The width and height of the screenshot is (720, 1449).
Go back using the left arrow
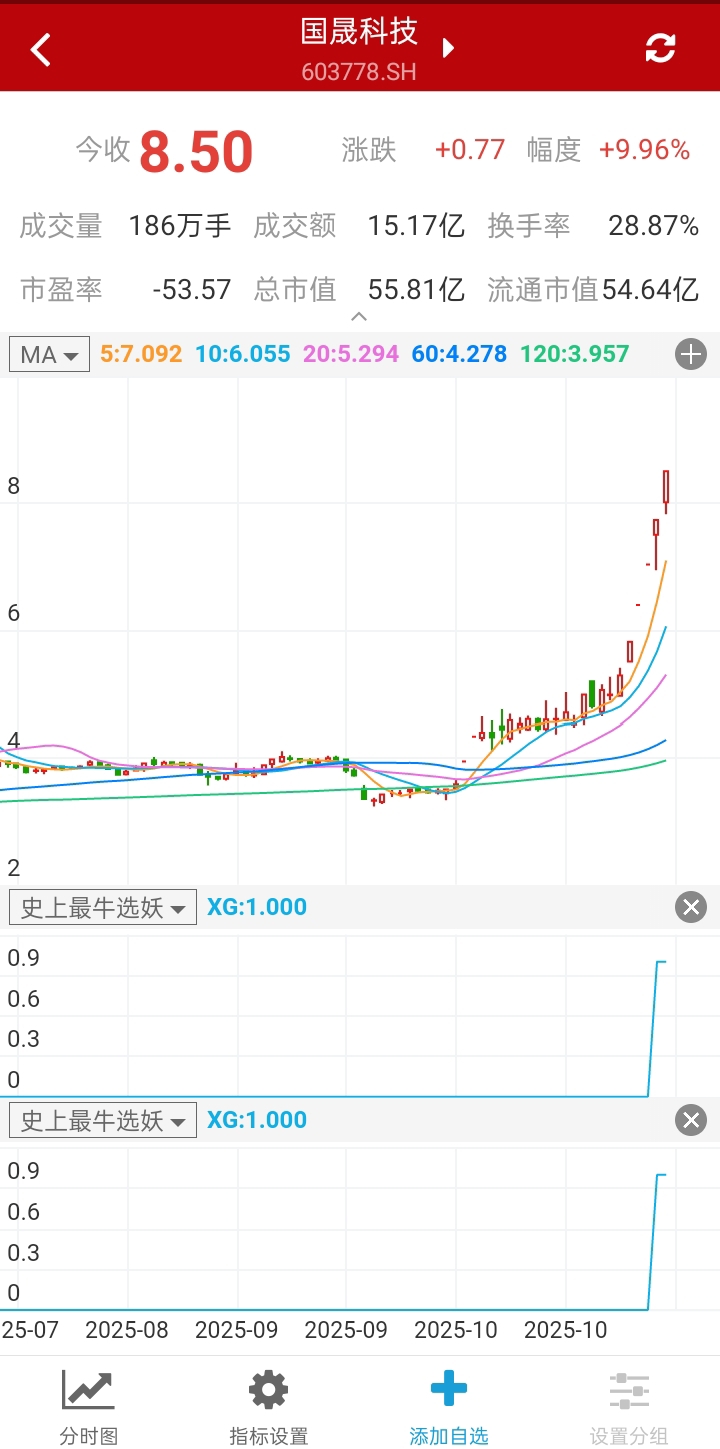(x=40, y=48)
